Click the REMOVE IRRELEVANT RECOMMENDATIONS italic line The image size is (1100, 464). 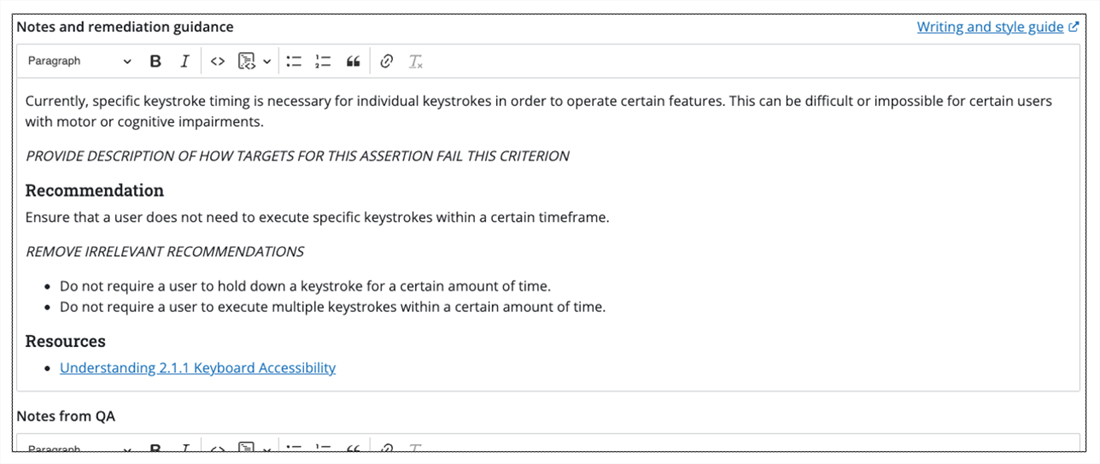(165, 251)
